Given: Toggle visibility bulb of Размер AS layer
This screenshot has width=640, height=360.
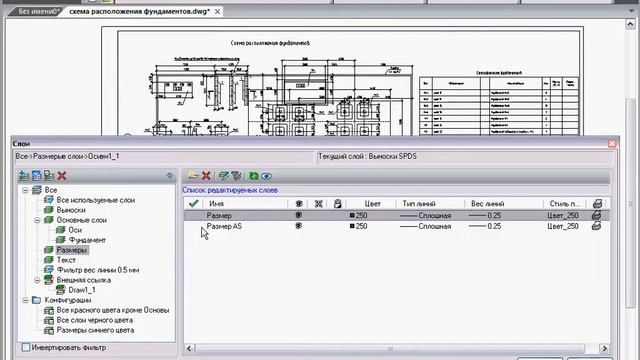Looking at the screenshot, I should tap(299, 226).
